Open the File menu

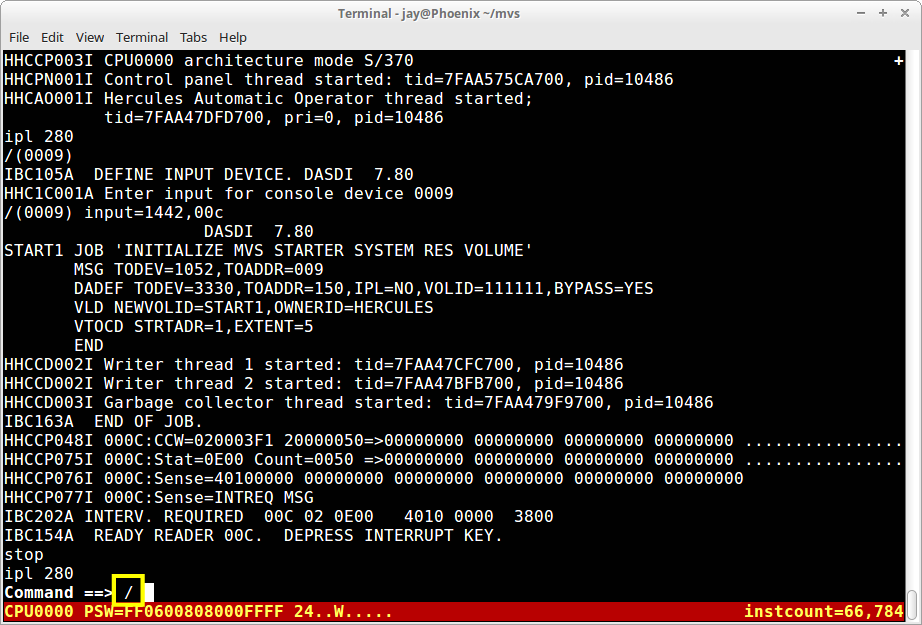tap(19, 38)
